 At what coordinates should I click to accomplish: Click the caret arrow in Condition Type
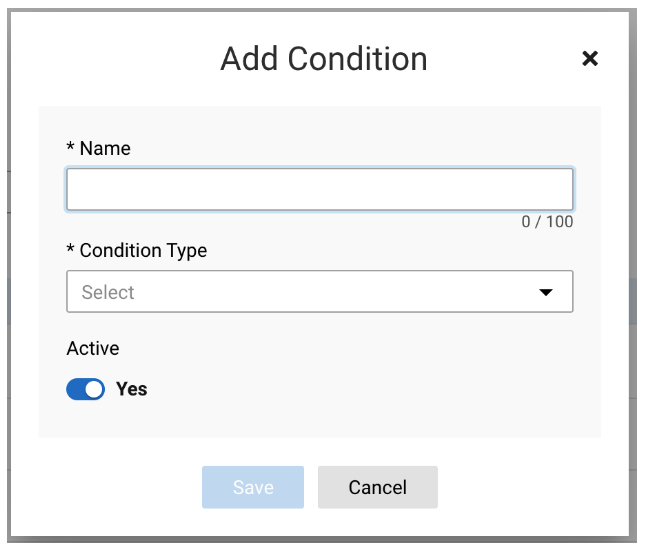(546, 292)
